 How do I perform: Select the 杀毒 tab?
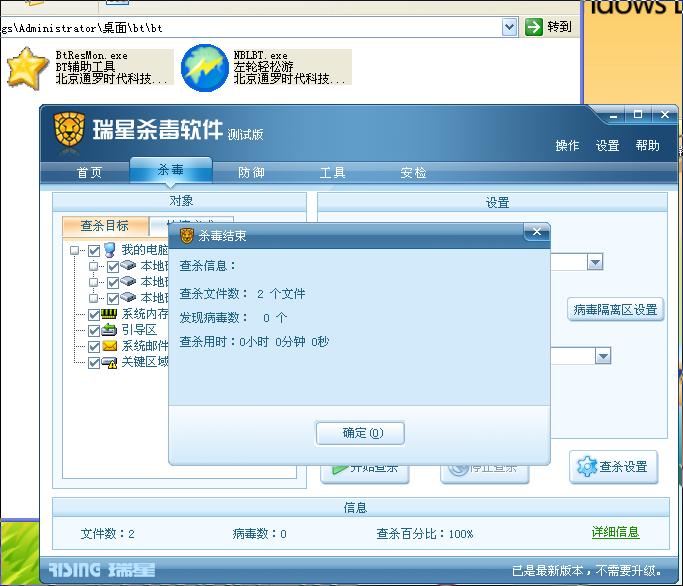[171, 170]
